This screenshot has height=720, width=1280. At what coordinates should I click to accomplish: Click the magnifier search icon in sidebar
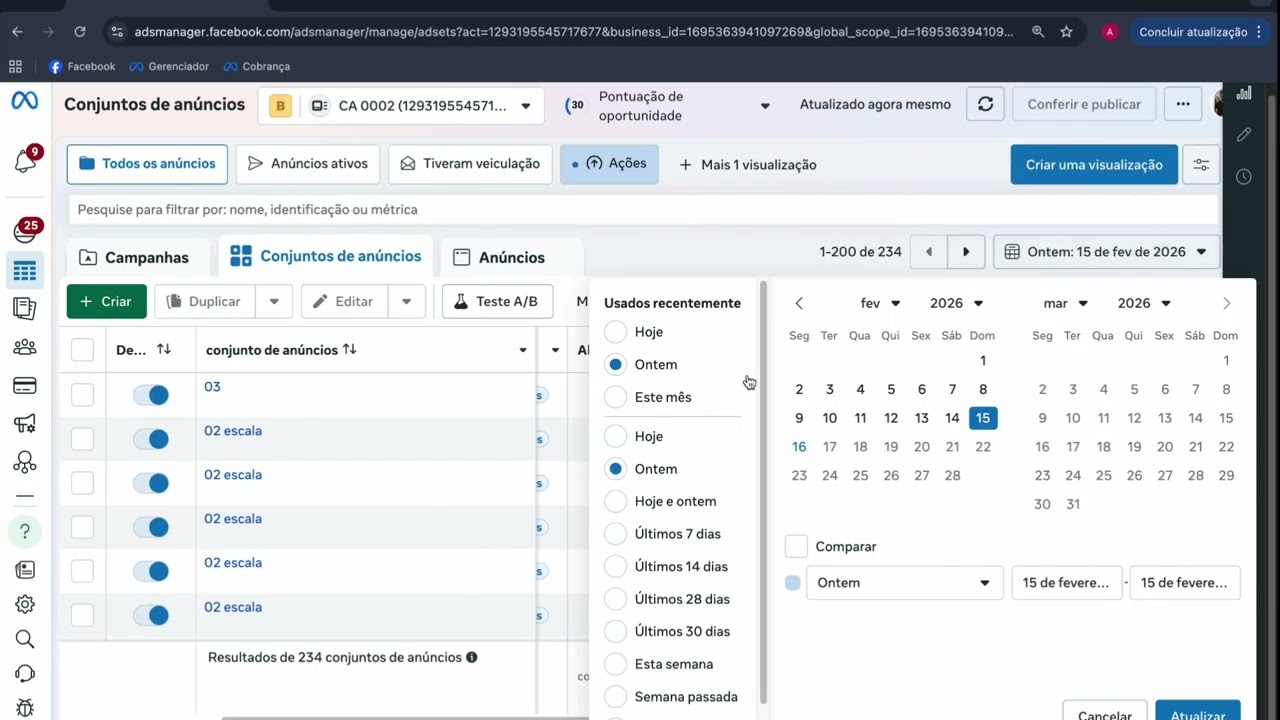(25, 639)
